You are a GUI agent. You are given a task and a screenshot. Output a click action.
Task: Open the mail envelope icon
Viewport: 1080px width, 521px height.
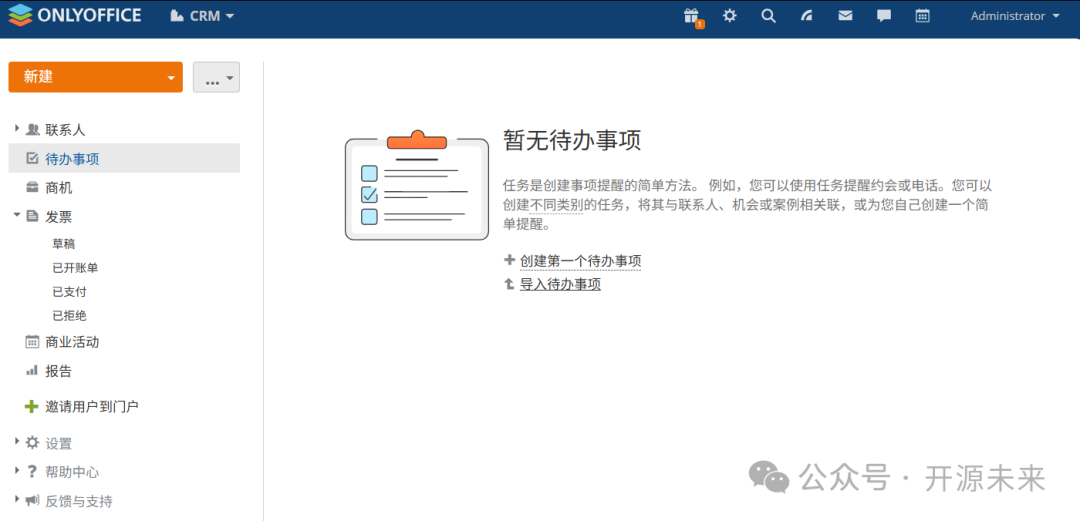845,16
